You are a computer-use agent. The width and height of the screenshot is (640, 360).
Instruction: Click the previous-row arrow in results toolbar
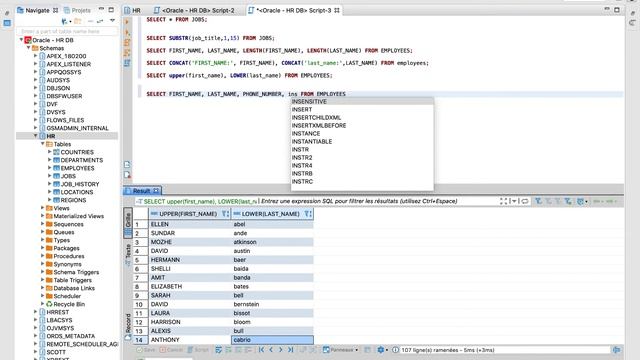click(271, 350)
